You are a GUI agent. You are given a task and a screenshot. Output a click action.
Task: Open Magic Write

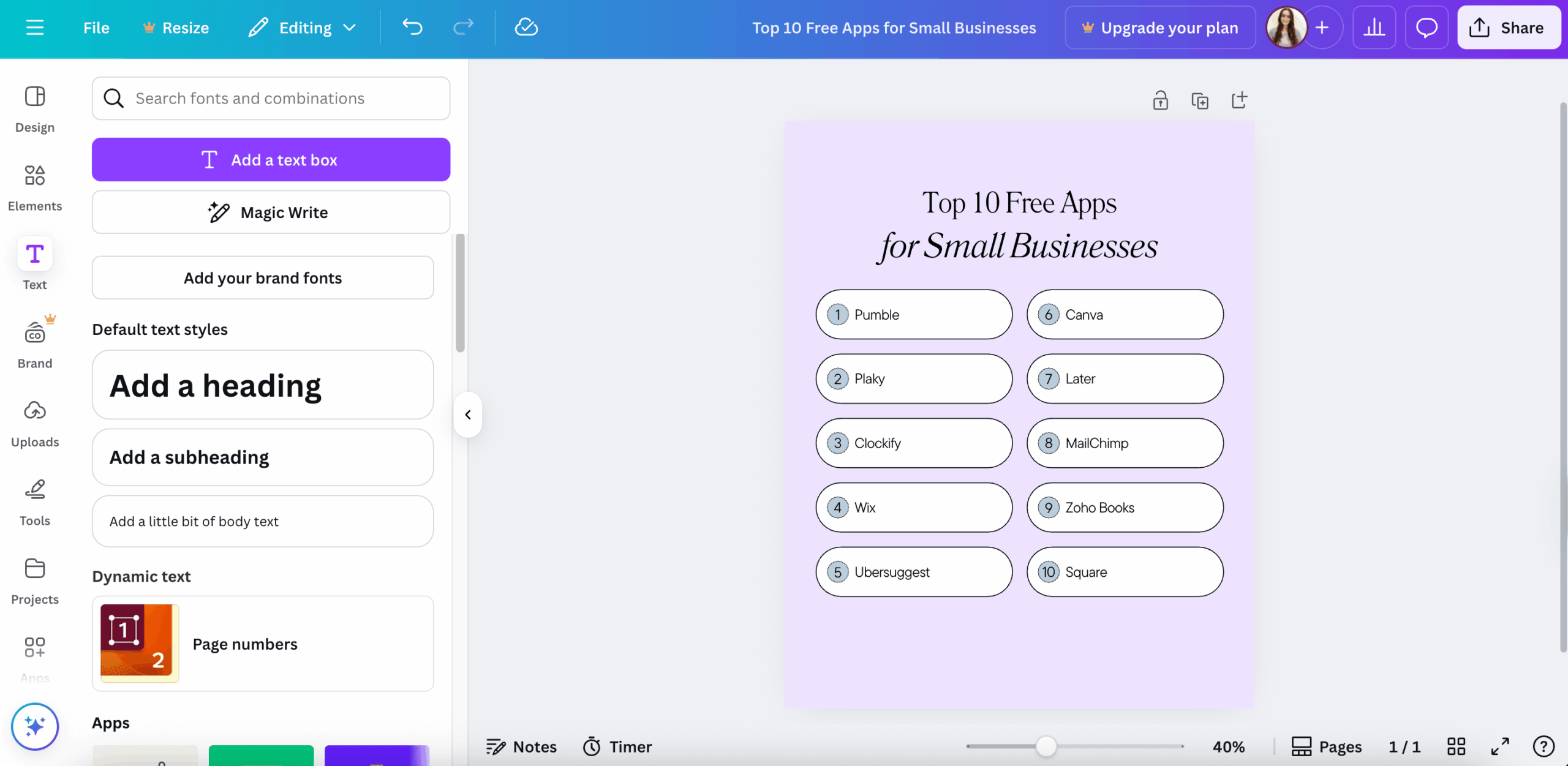271,212
